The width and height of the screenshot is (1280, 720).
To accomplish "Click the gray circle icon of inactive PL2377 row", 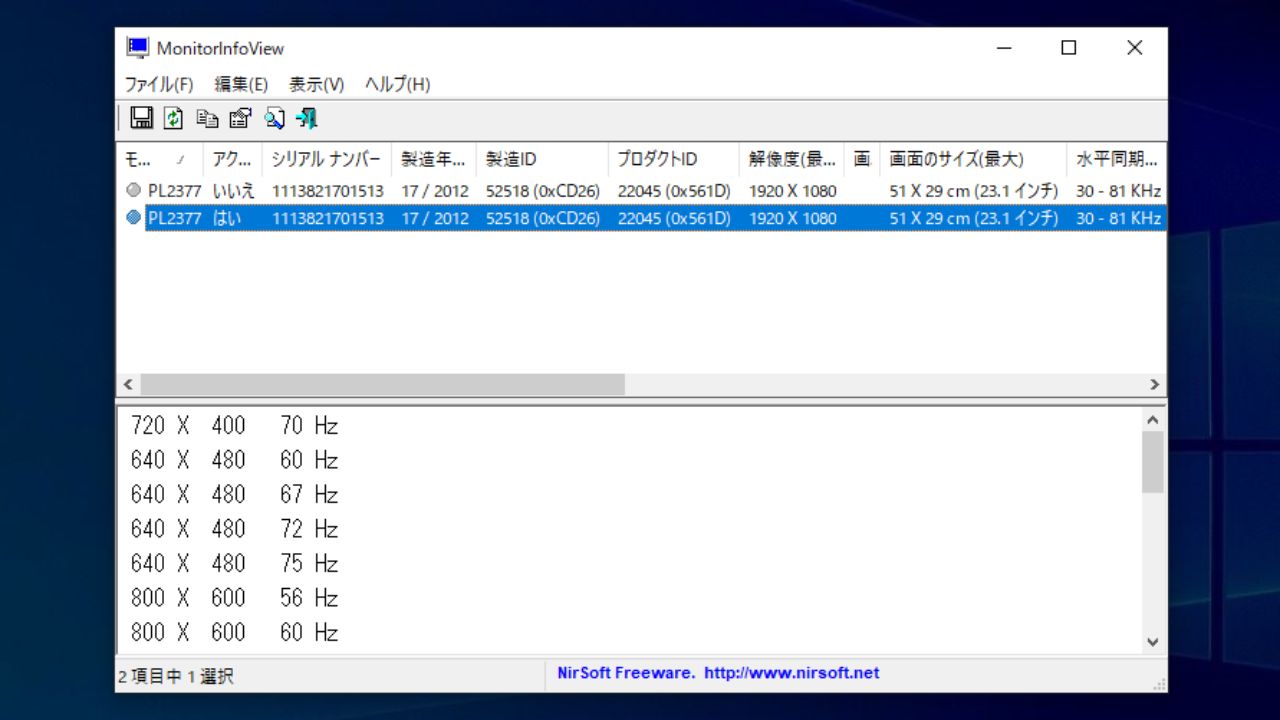I will pos(133,189).
